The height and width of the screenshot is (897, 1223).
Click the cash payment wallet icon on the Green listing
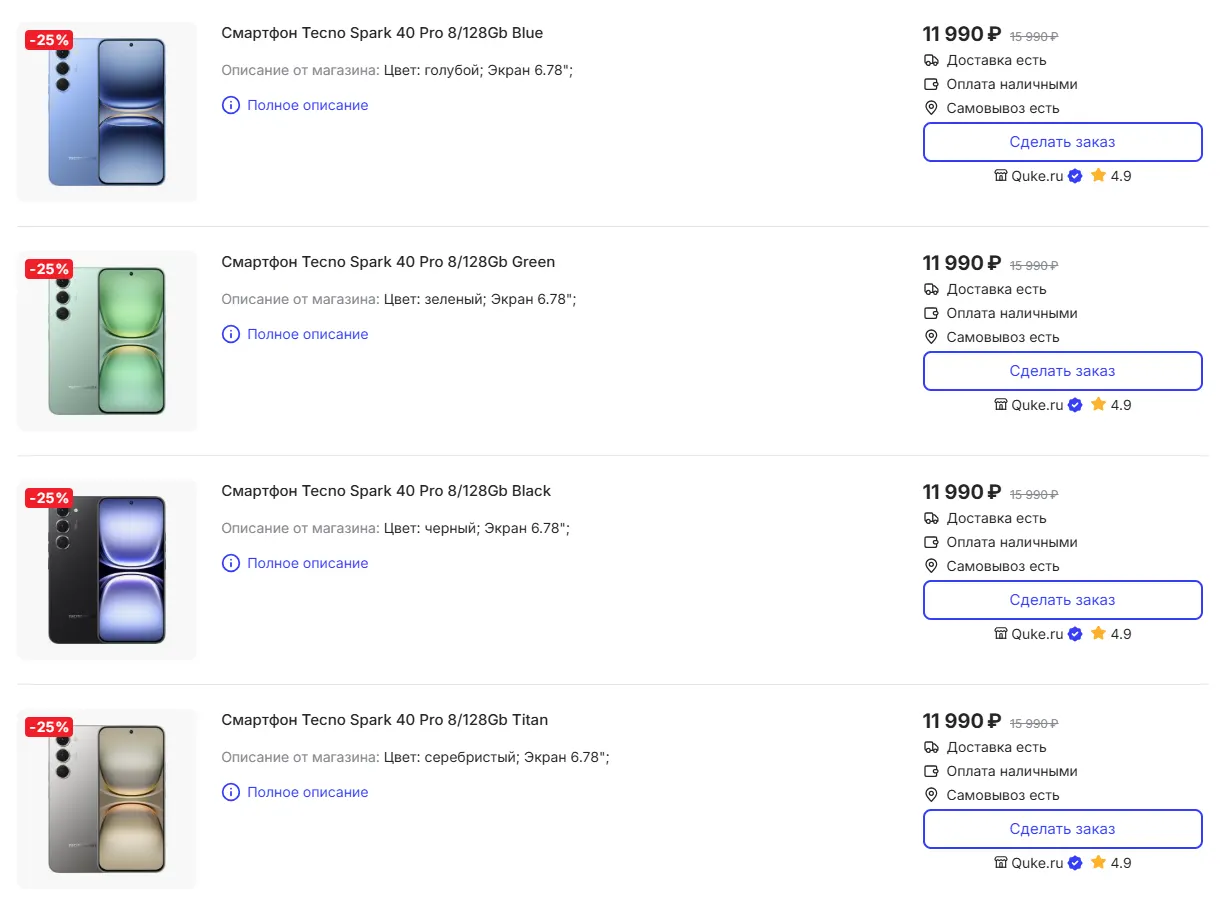coord(931,314)
